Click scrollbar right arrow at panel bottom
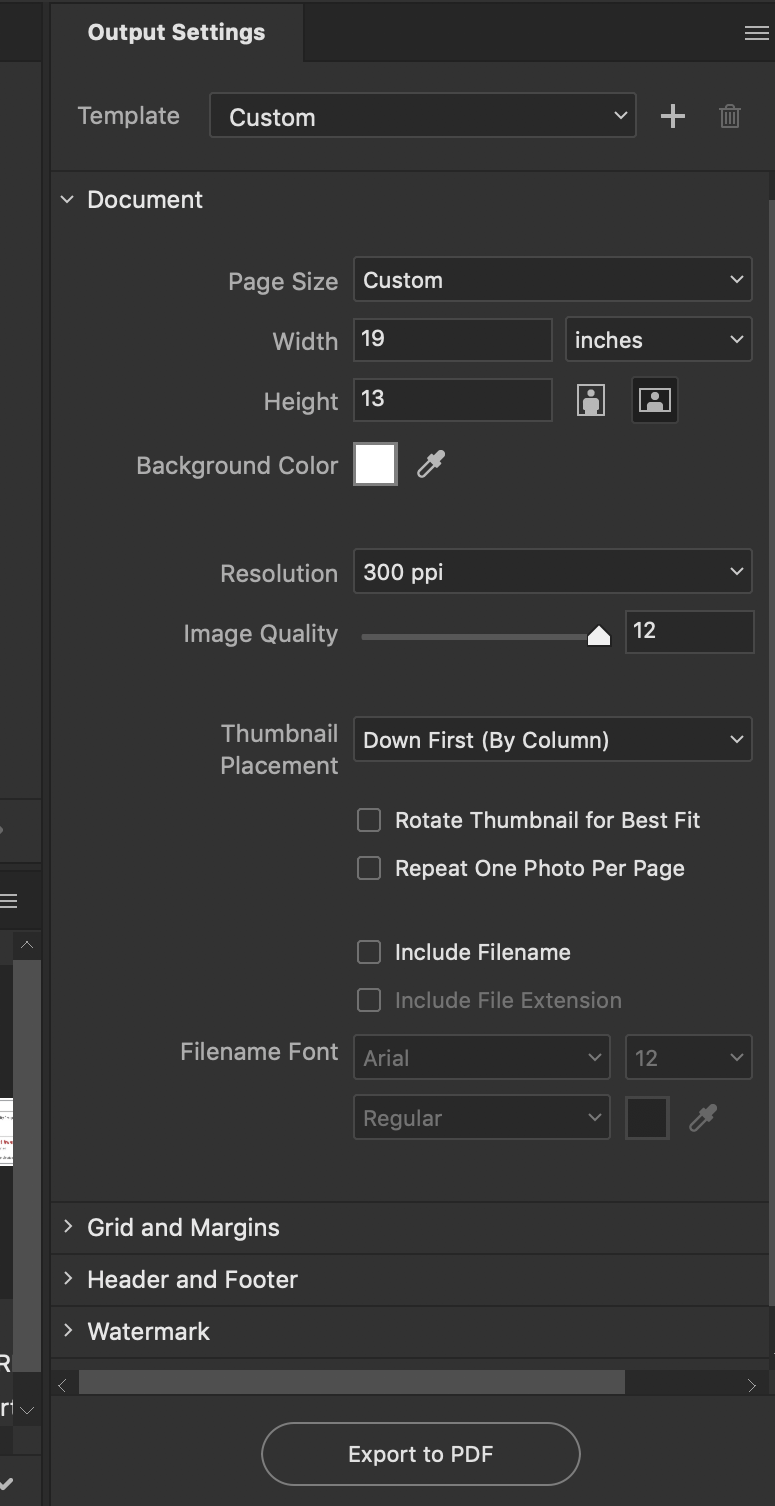Viewport: 775px width, 1506px height. [x=751, y=1385]
